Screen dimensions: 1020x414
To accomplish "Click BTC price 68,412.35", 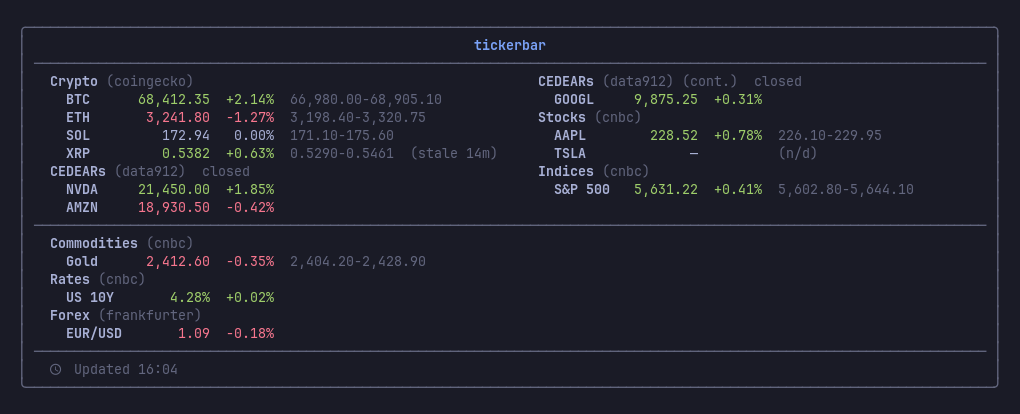I will (174, 100).
